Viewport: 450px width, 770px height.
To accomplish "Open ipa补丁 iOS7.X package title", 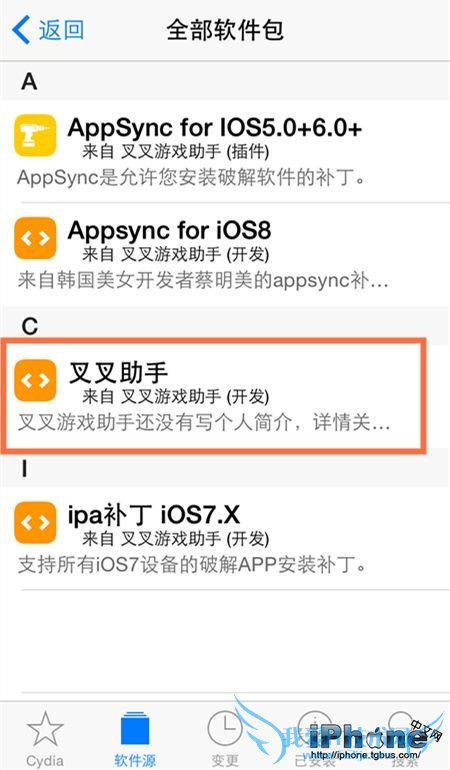I will click(x=154, y=515).
